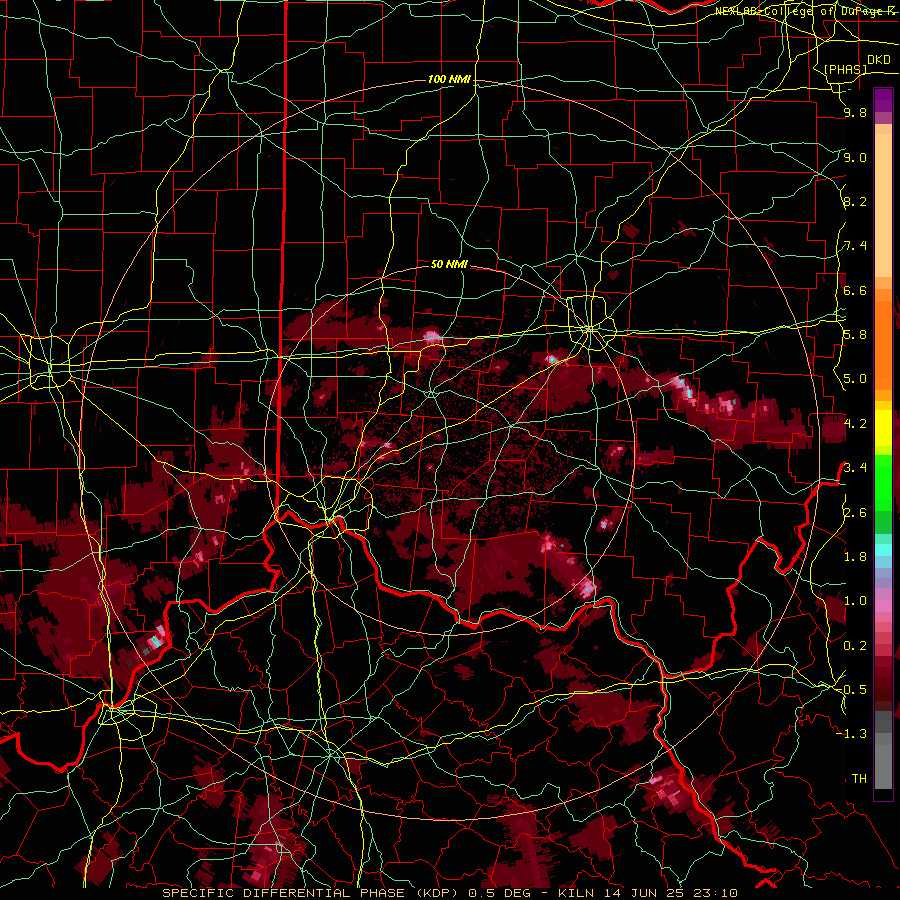The height and width of the screenshot is (900, 900).
Task: Click the 5.8 value on the color scale
Action: click(855, 335)
